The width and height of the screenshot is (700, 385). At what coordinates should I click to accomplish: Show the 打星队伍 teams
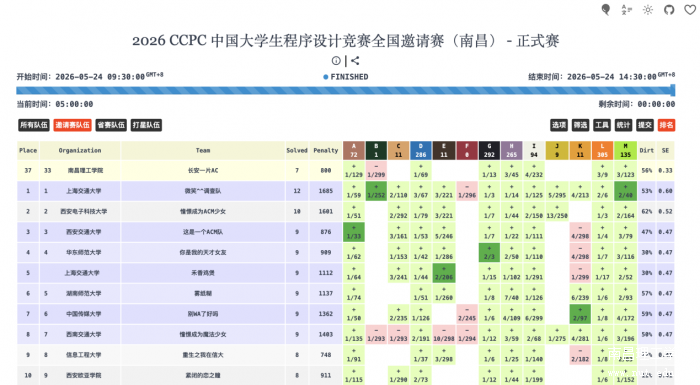[x=146, y=125]
